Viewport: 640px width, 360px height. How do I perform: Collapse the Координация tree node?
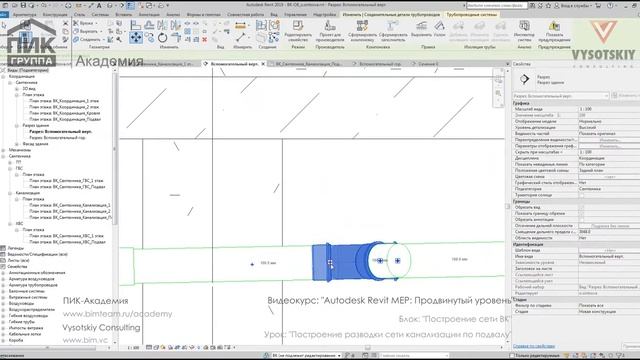coord(3,76)
